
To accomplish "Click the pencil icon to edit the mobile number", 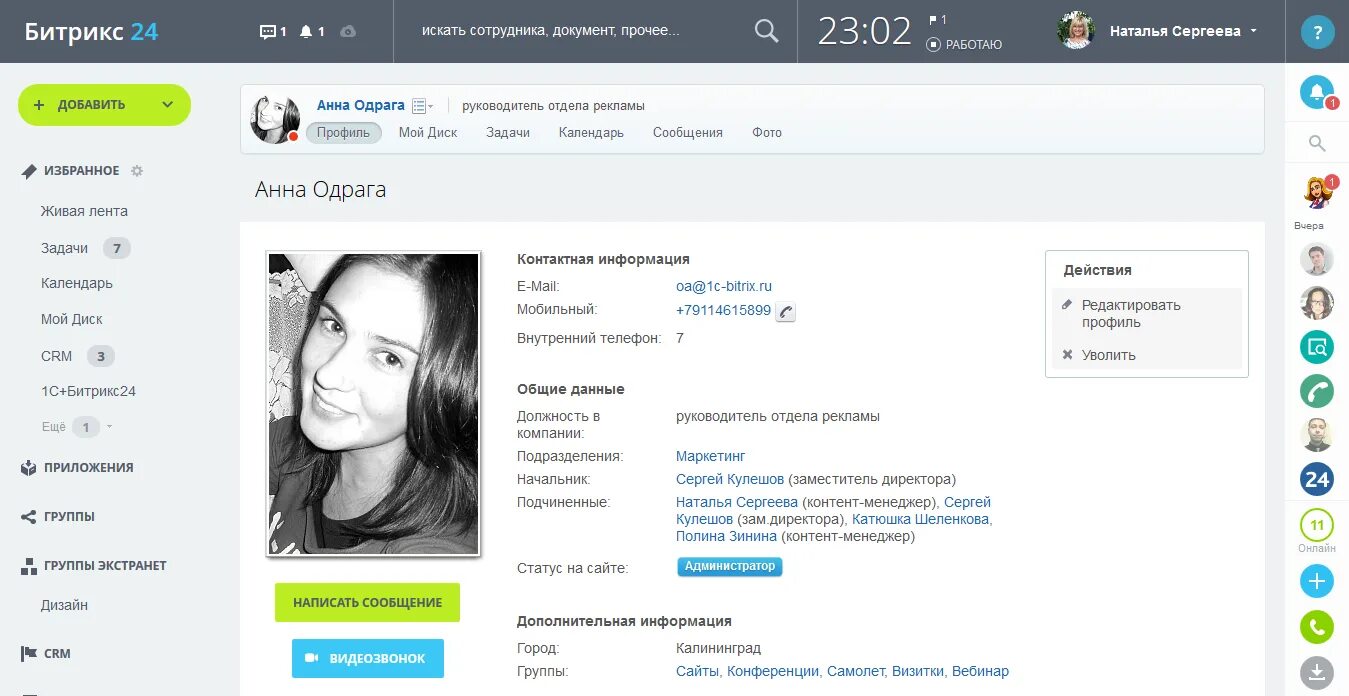I will pos(785,311).
